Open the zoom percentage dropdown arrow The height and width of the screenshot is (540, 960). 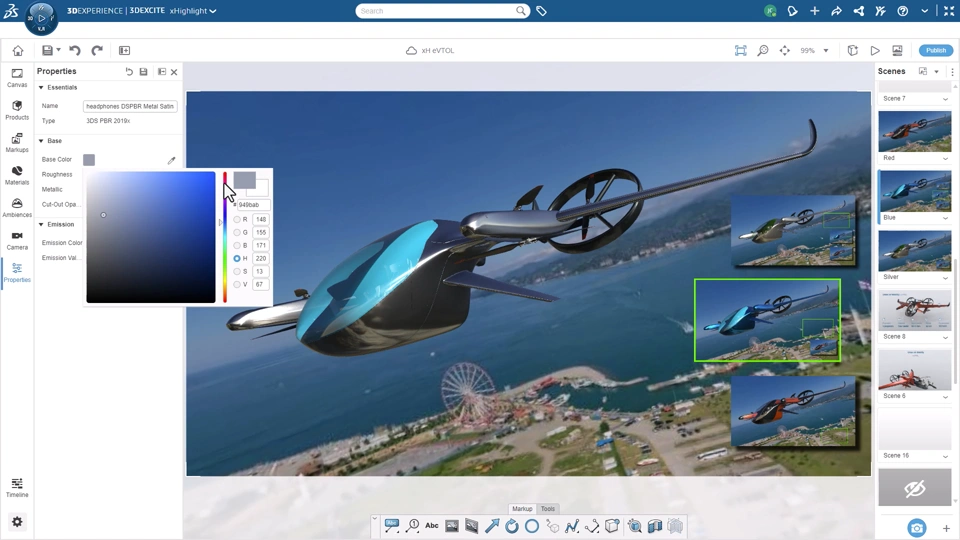coord(826,50)
